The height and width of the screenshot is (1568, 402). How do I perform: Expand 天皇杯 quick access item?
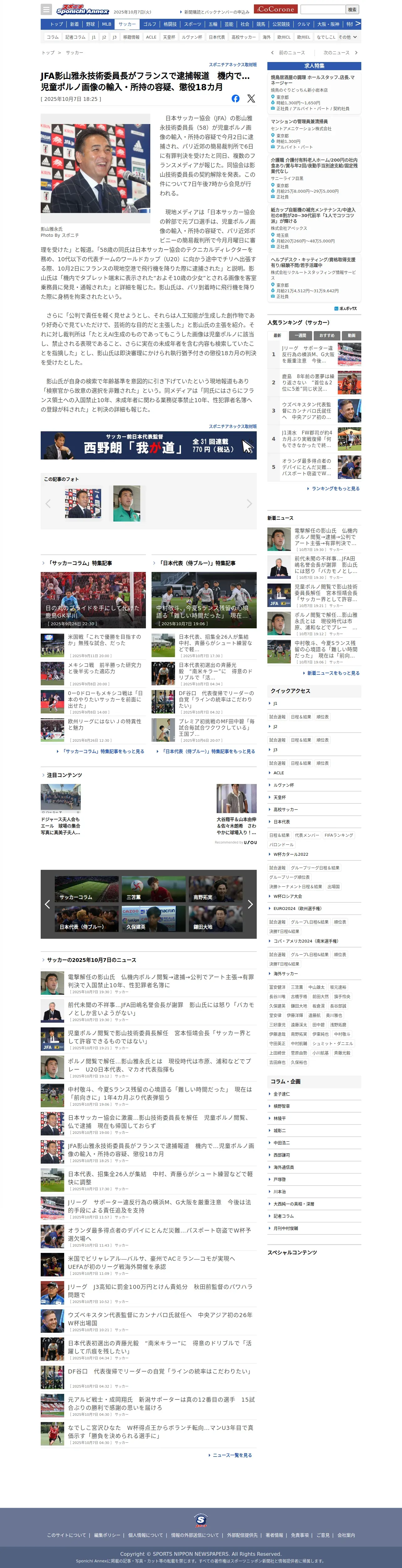314,797
